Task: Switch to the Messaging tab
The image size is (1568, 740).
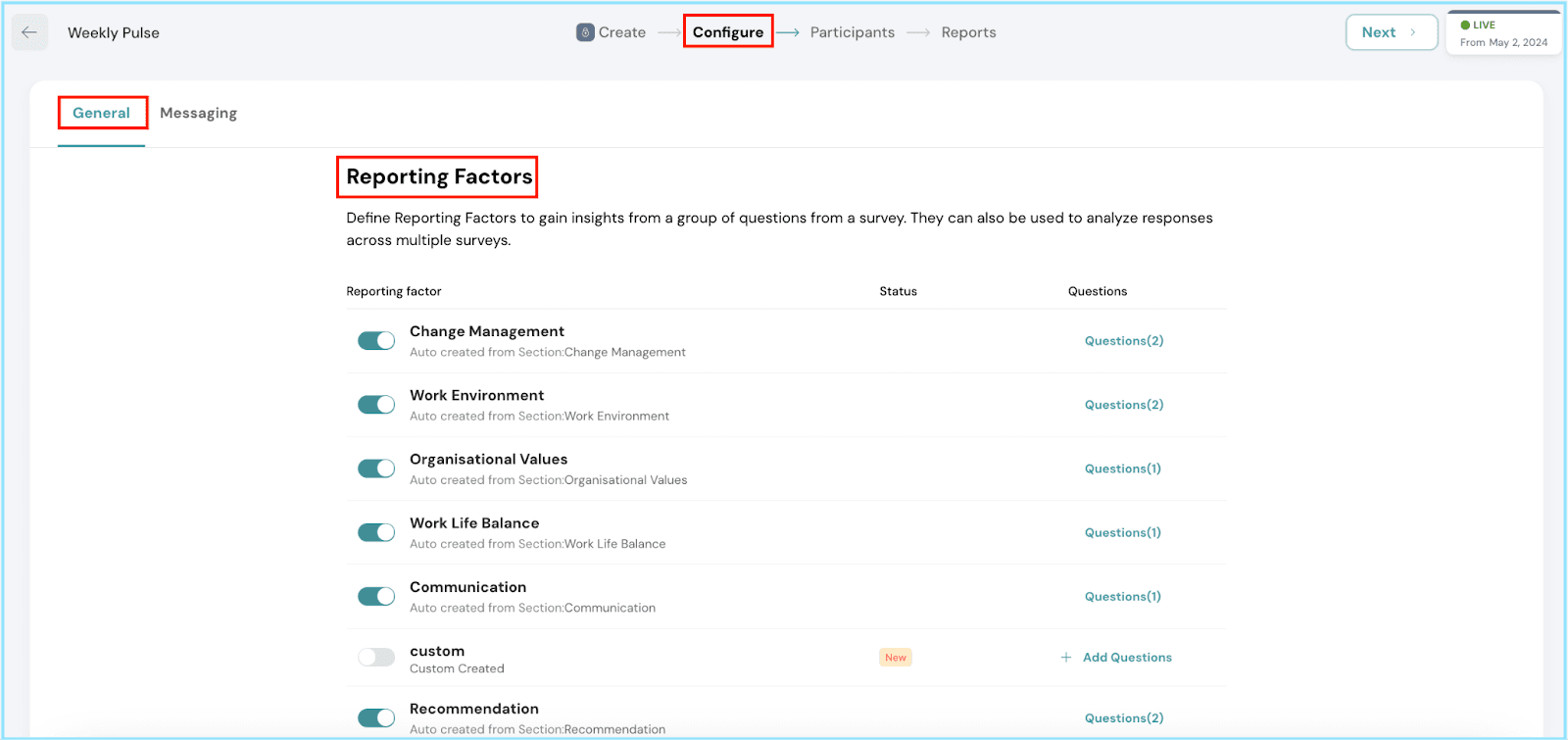Action: click(x=198, y=114)
